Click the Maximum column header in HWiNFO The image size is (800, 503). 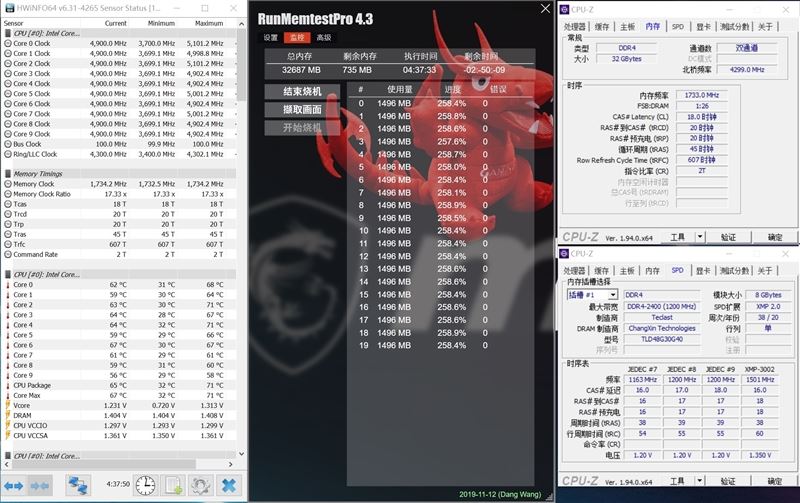(209, 23)
